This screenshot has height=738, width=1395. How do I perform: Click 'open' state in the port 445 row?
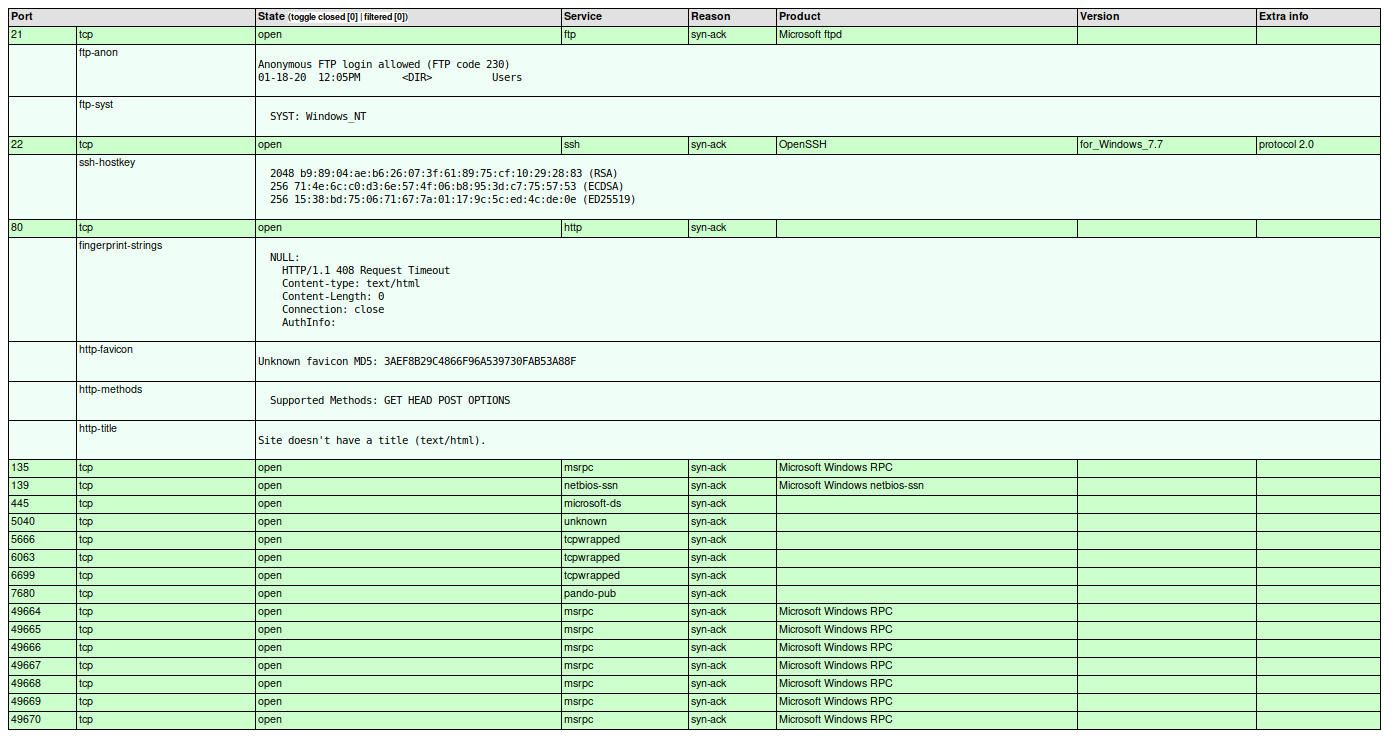pos(270,504)
